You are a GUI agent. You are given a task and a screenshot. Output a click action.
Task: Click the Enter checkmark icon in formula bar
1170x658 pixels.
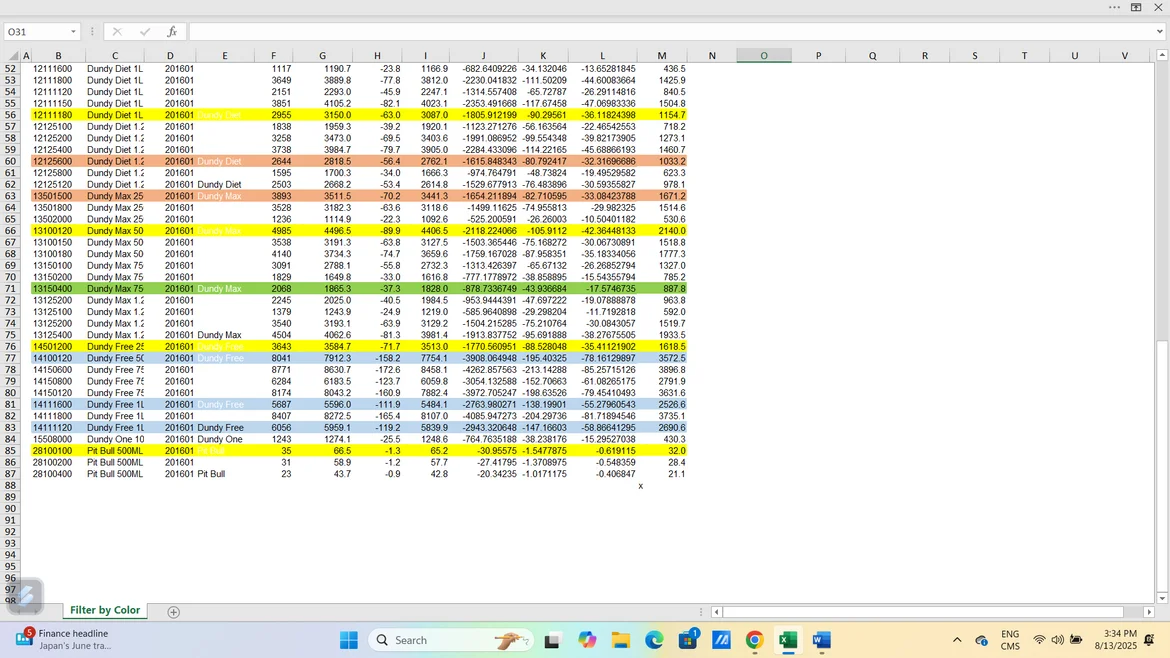click(145, 31)
